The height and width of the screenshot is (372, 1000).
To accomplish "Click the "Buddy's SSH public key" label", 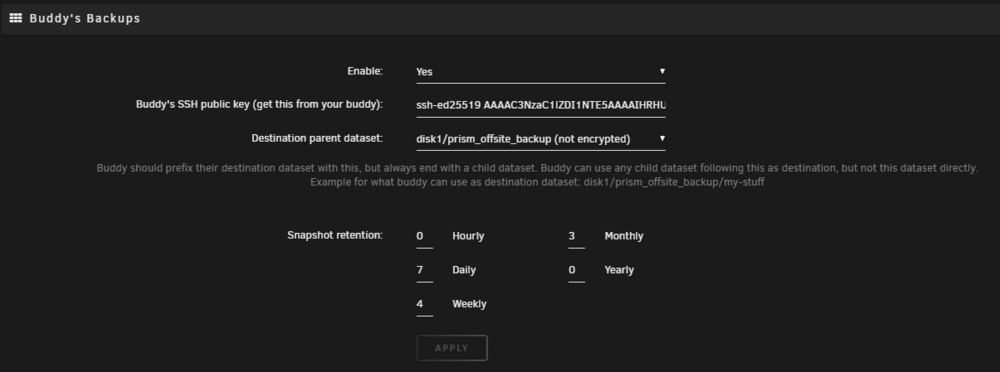I will [260, 105].
